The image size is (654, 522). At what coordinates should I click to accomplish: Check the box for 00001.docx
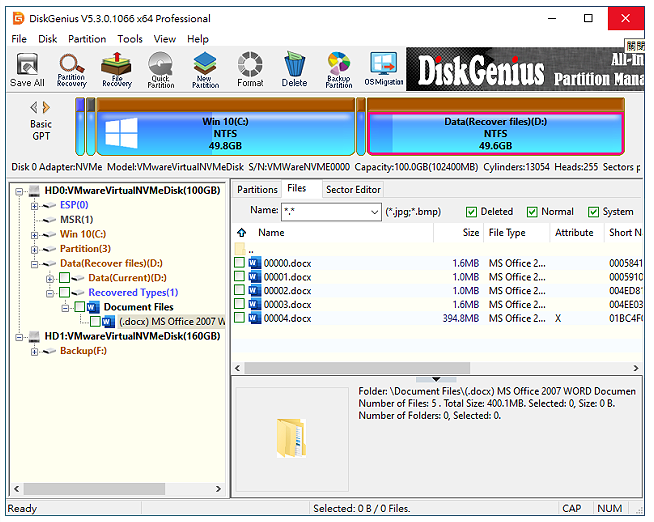pyautogui.click(x=239, y=276)
